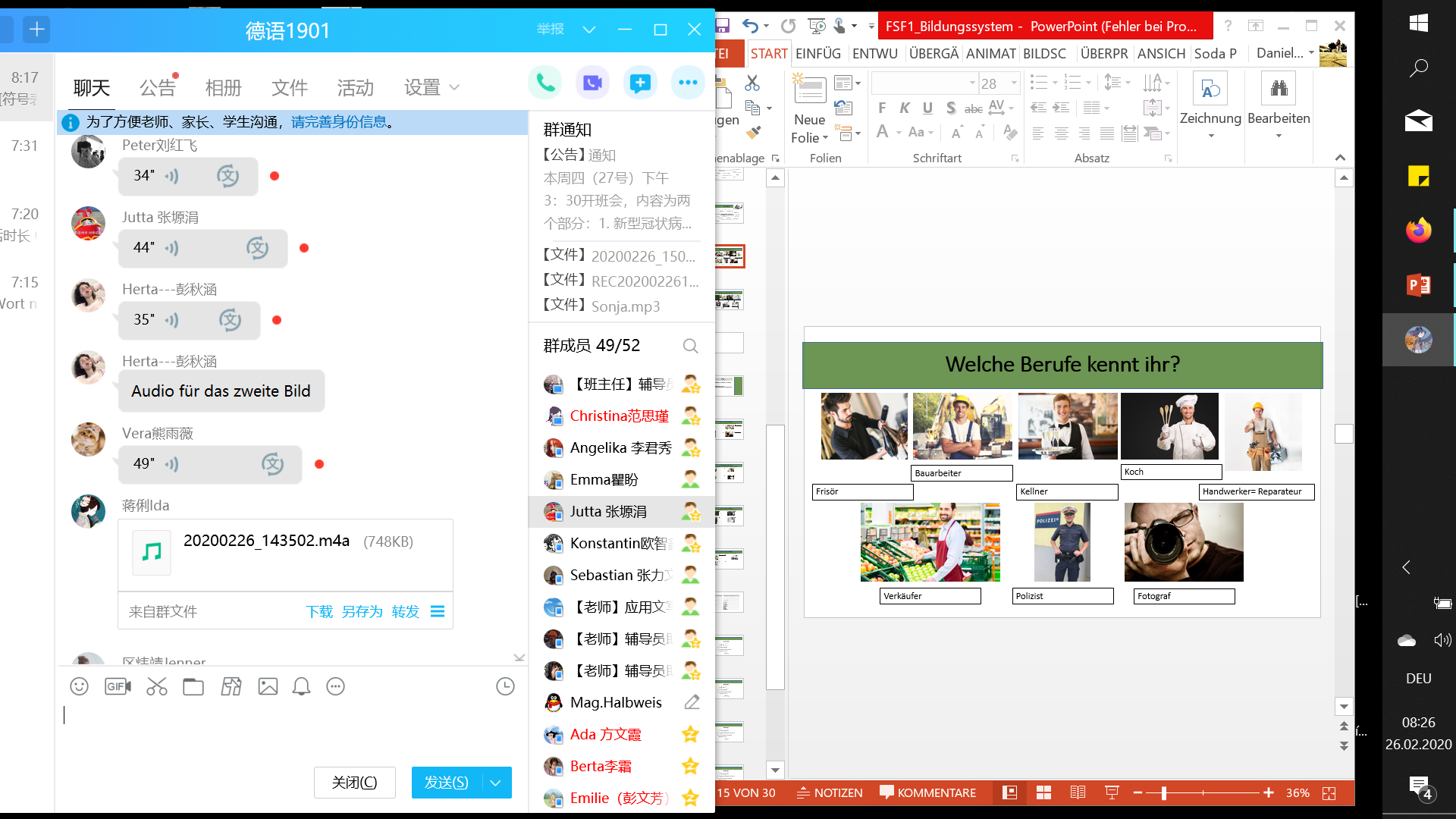Collapse the PowerPoint ribbon with the caret
Image resolution: width=1456 pixels, height=819 pixels.
pyautogui.click(x=1340, y=158)
